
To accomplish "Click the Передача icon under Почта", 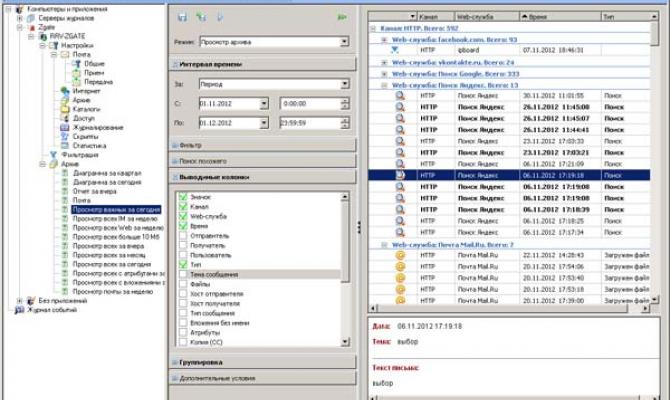I will [76, 82].
